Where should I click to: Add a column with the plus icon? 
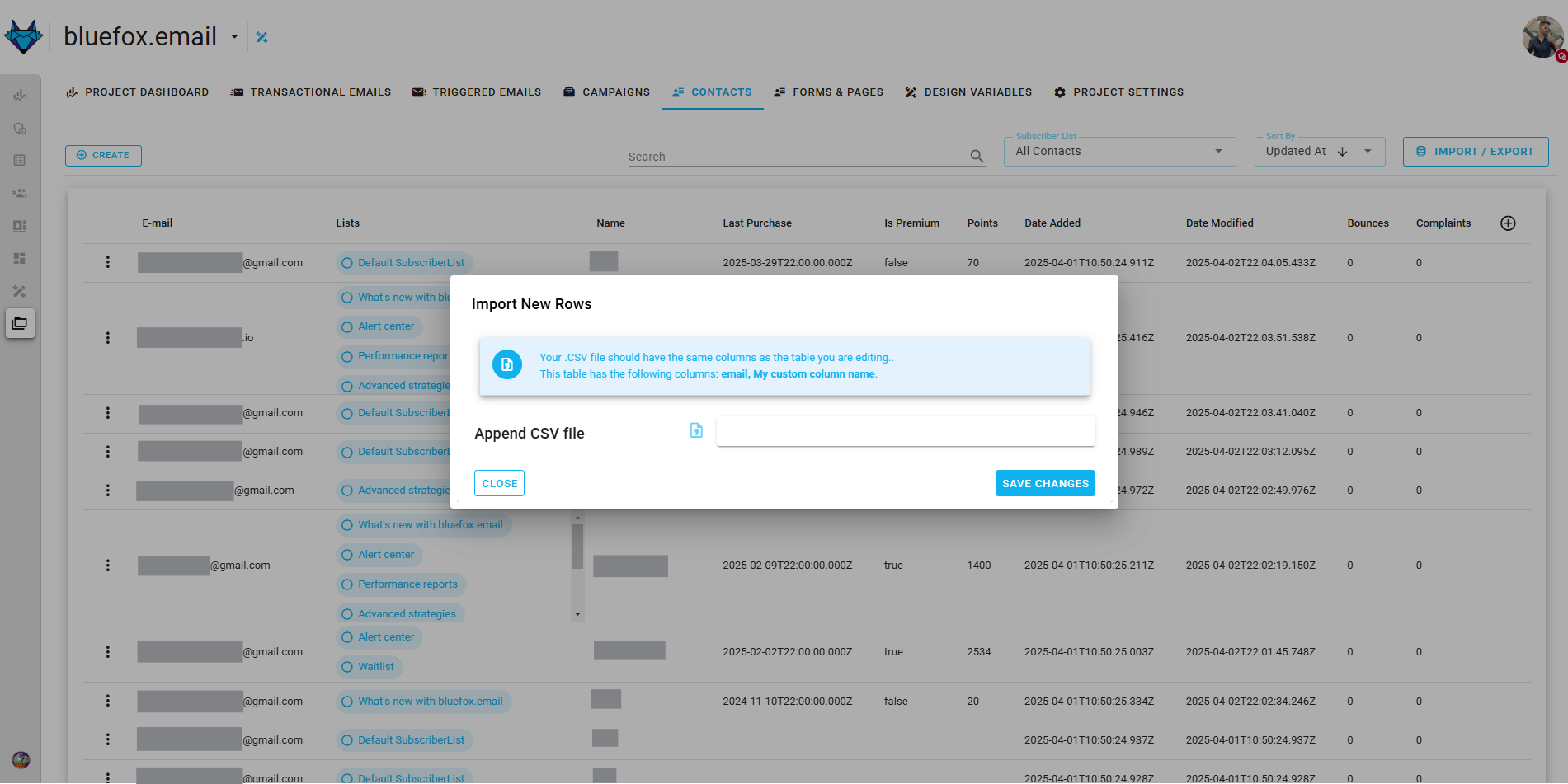coord(1508,223)
